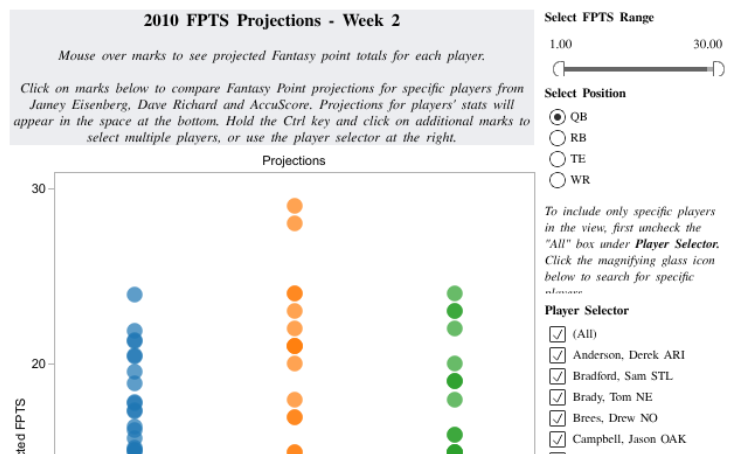
Task: Choose the WR position option
Action: (x=557, y=180)
